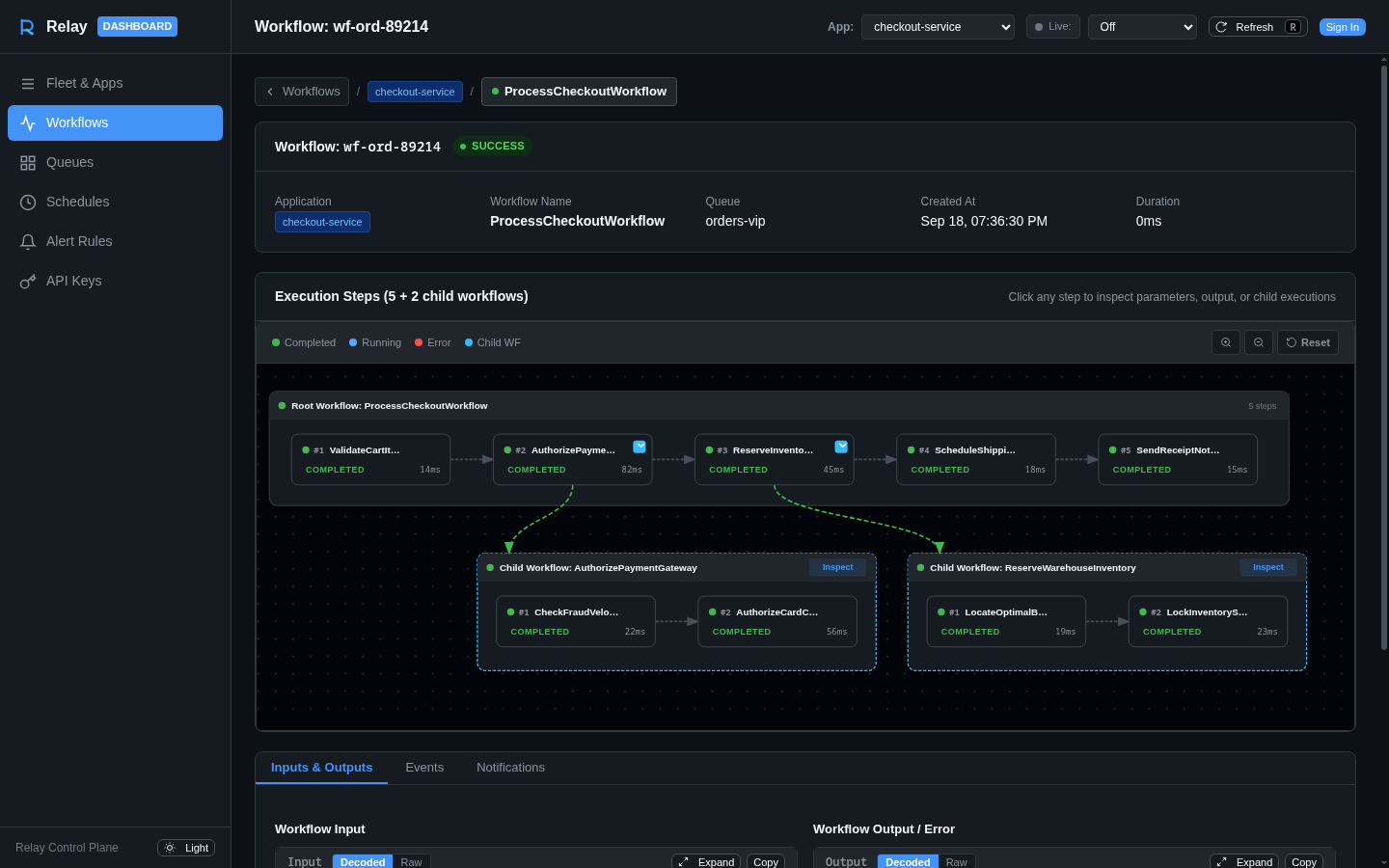
Task: Switch to the Notifications tab
Action: pyautogui.click(x=510, y=768)
